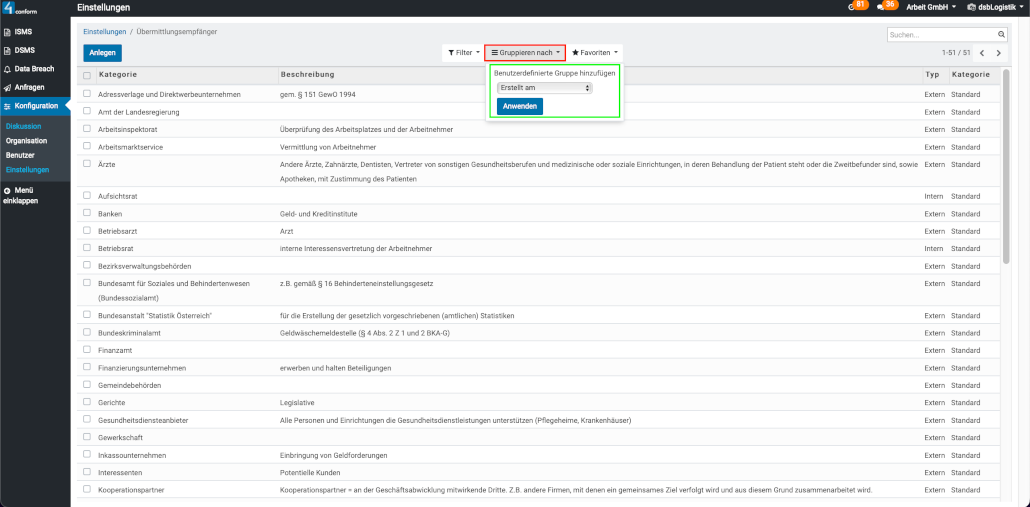The width and height of the screenshot is (1030, 507).
Task: Check the Arbeitsinspektorat row checkbox
Action: pos(87,129)
